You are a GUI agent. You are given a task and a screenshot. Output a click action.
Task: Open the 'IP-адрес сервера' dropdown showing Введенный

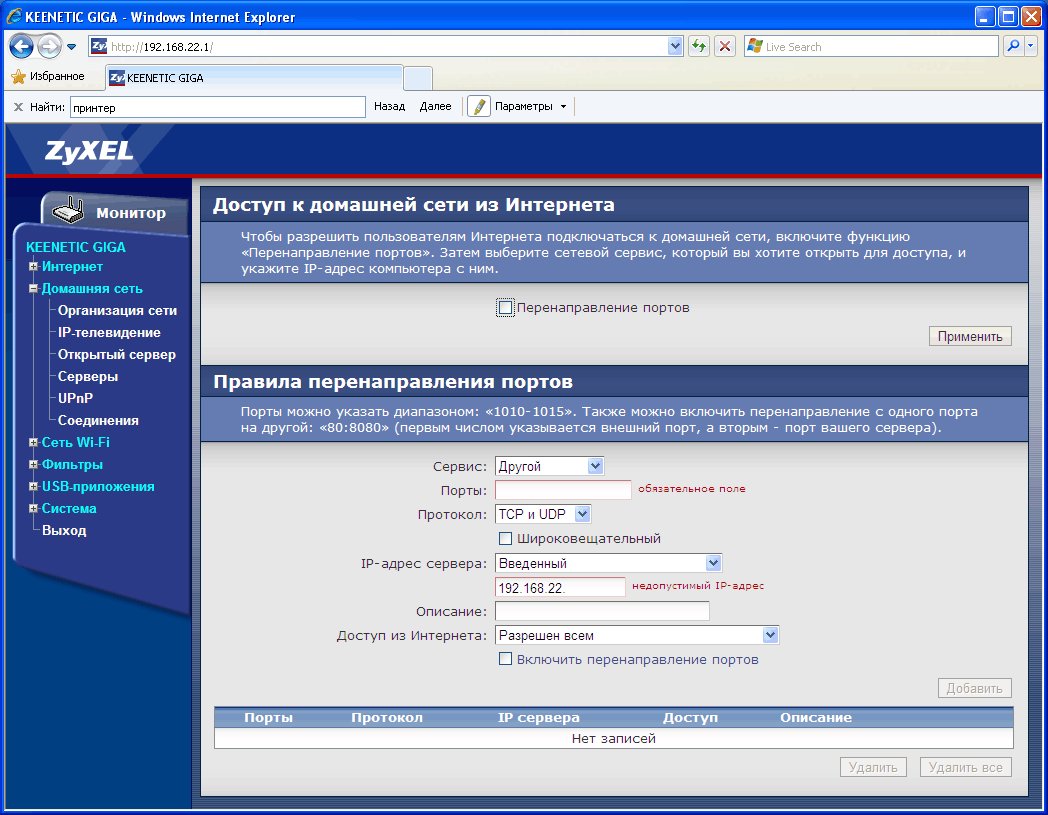tap(609, 563)
